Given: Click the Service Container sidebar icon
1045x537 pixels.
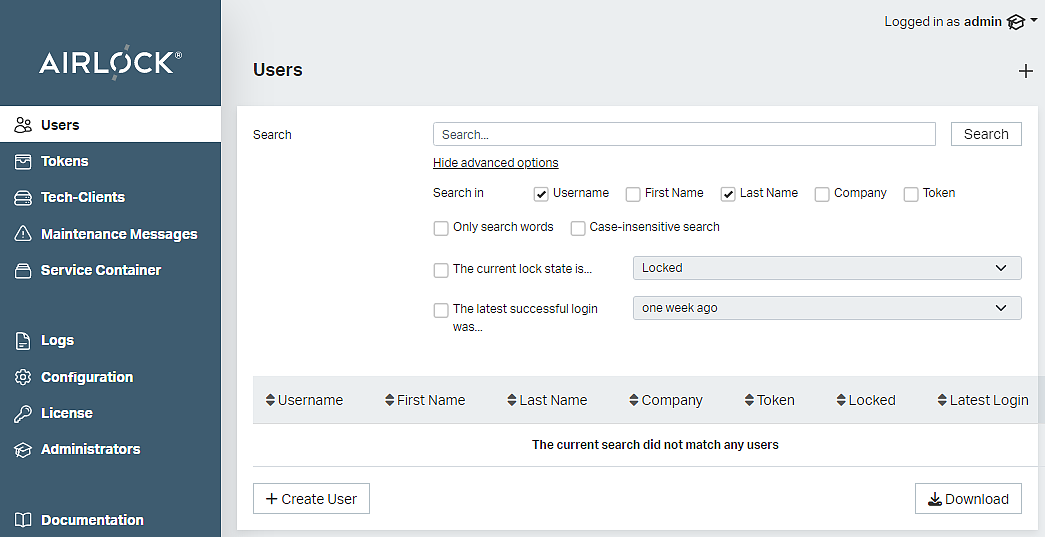Looking at the screenshot, I should [x=23, y=270].
